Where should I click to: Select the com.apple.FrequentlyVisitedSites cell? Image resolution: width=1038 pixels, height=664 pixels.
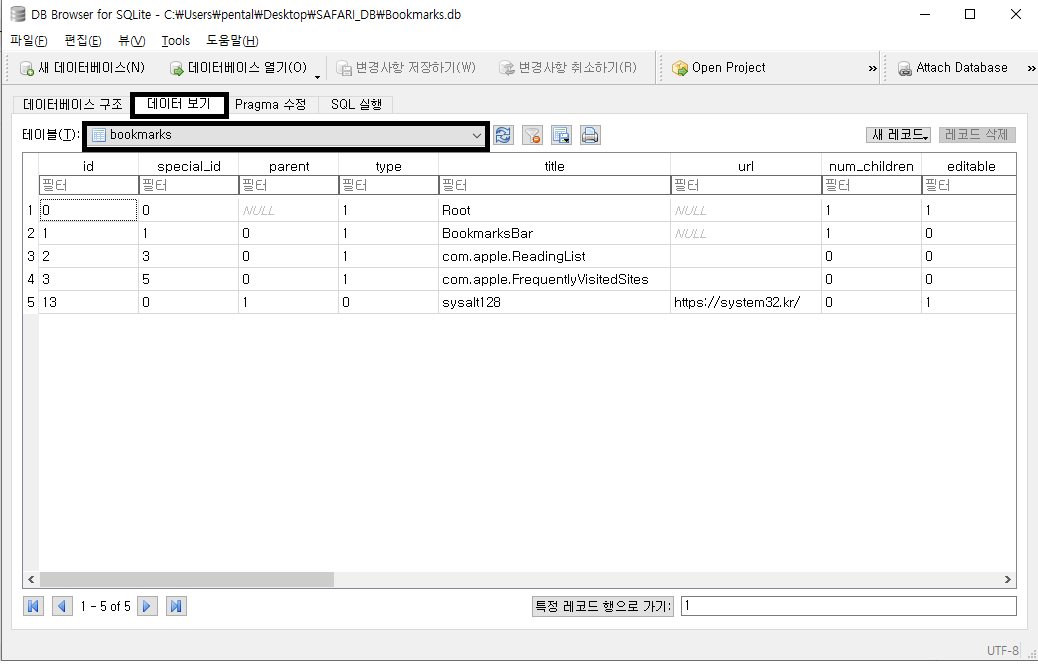pos(555,279)
